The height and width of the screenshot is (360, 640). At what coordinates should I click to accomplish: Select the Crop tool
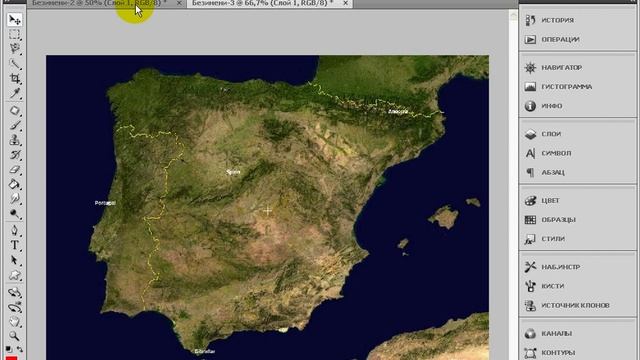pos(15,78)
